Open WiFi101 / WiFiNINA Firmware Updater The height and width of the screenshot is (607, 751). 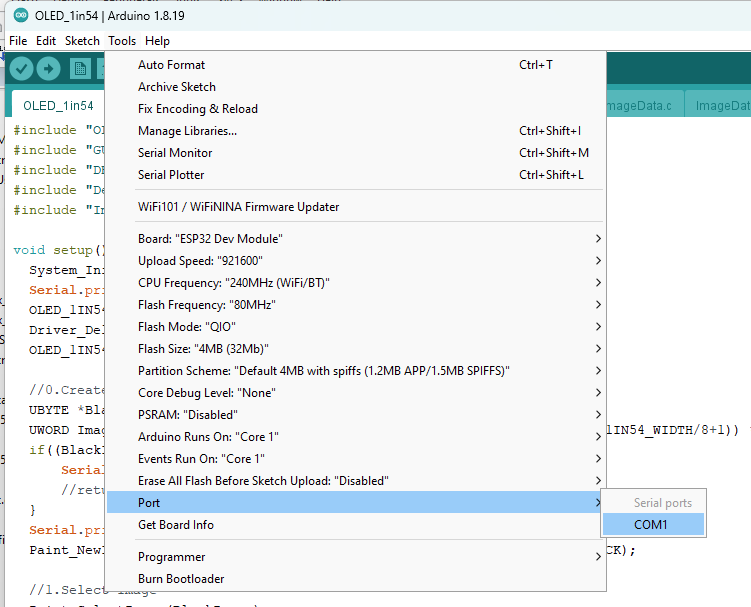(356, 207)
